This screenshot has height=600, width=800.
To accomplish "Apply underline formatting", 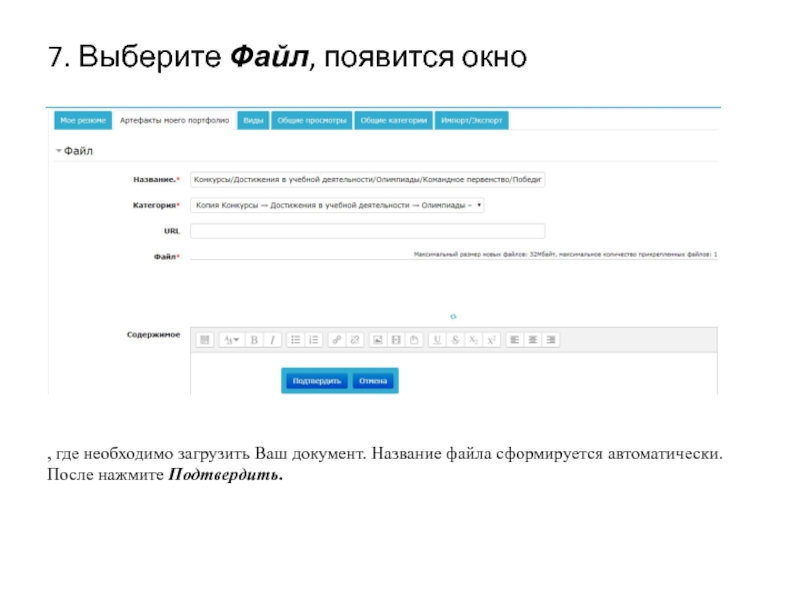I will pyautogui.click(x=436, y=340).
